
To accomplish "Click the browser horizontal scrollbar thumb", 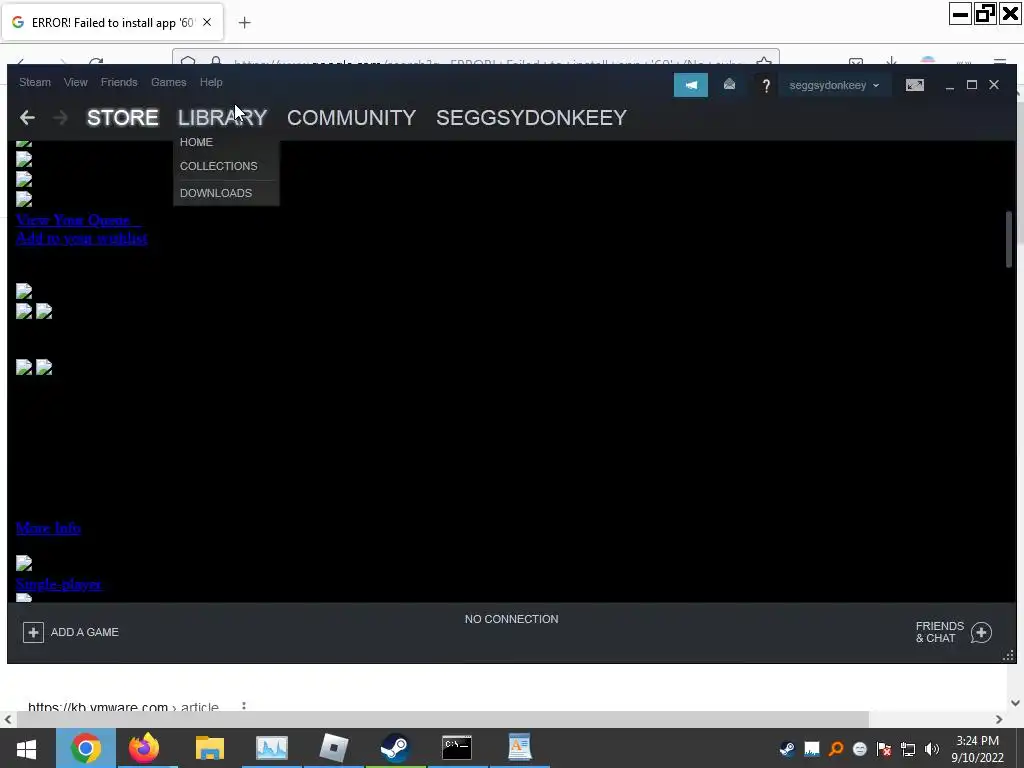I will [x=443, y=719].
